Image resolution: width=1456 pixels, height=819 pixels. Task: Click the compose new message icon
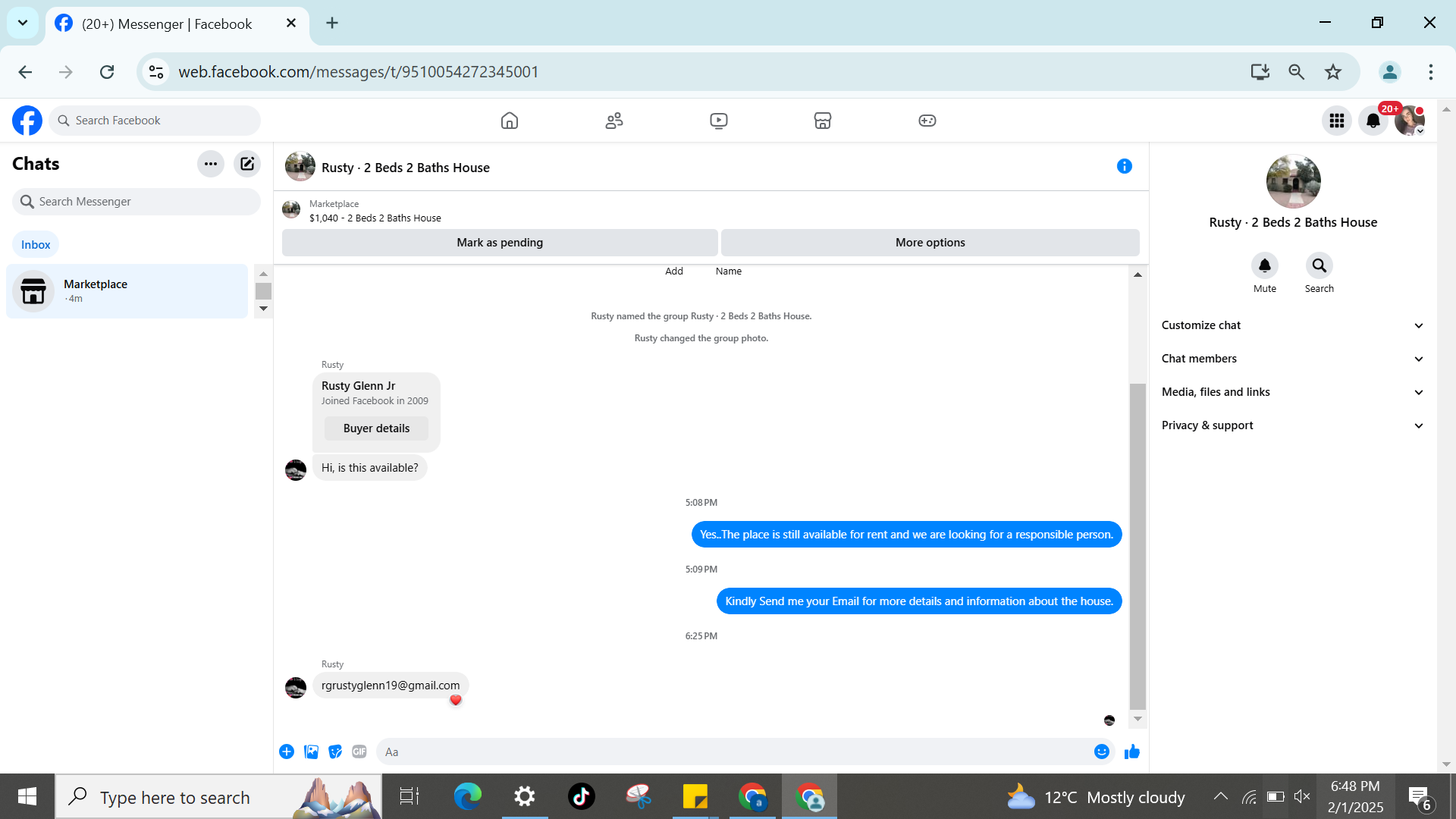tap(247, 164)
